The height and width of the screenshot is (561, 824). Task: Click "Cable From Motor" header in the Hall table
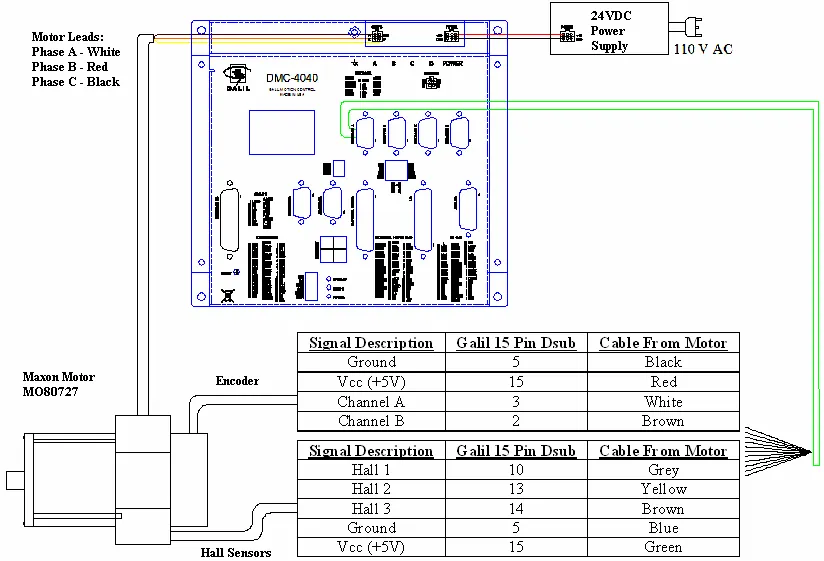pyautogui.click(x=663, y=451)
